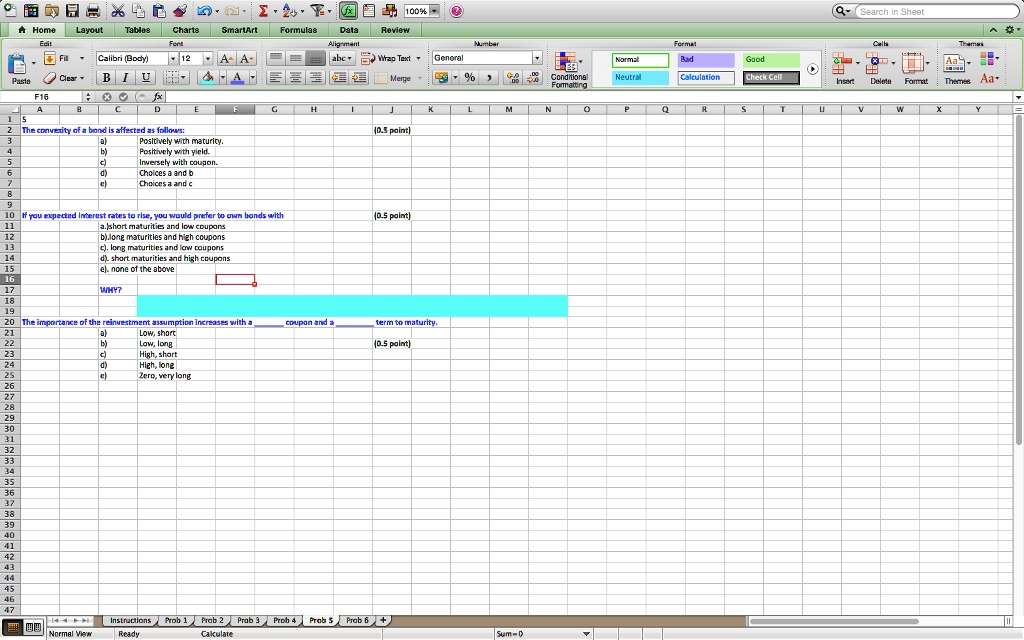Open the Formula Builder fx icon
Viewport: 1024px width, 640px height.
[348, 11]
